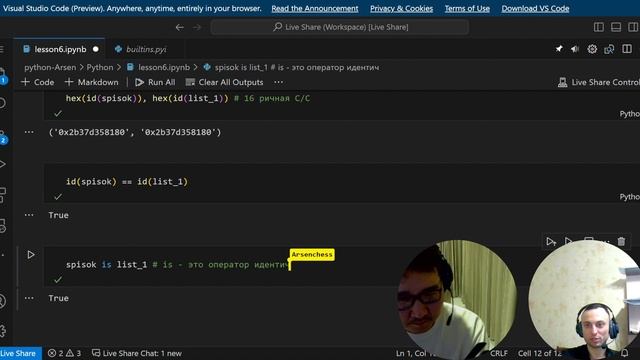Go back with the left arrow
Viewport: 640px width, 360px height.
pyautogui.click(x=180, y=27)
